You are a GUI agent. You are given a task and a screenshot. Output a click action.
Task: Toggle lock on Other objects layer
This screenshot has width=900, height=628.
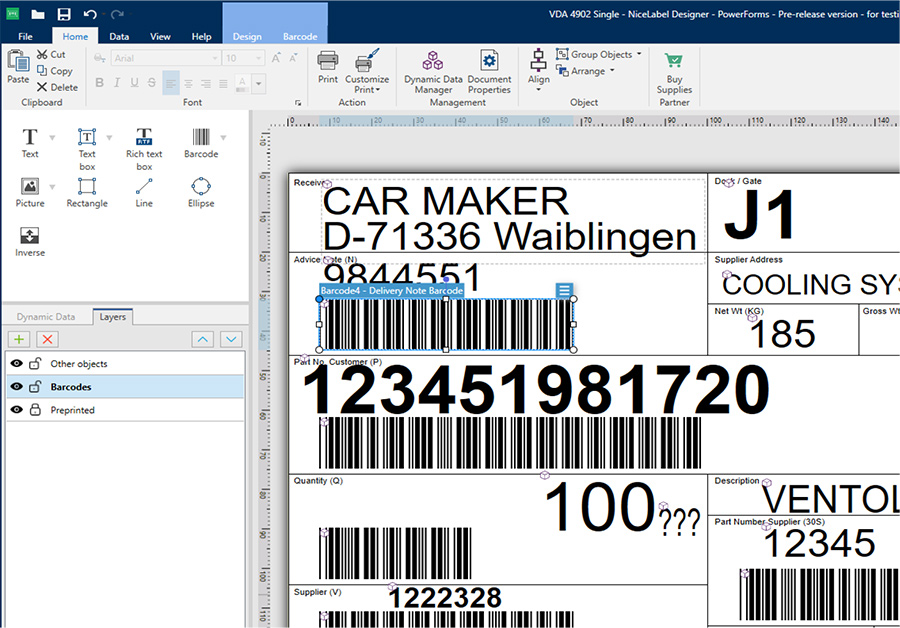click(35, 363)
